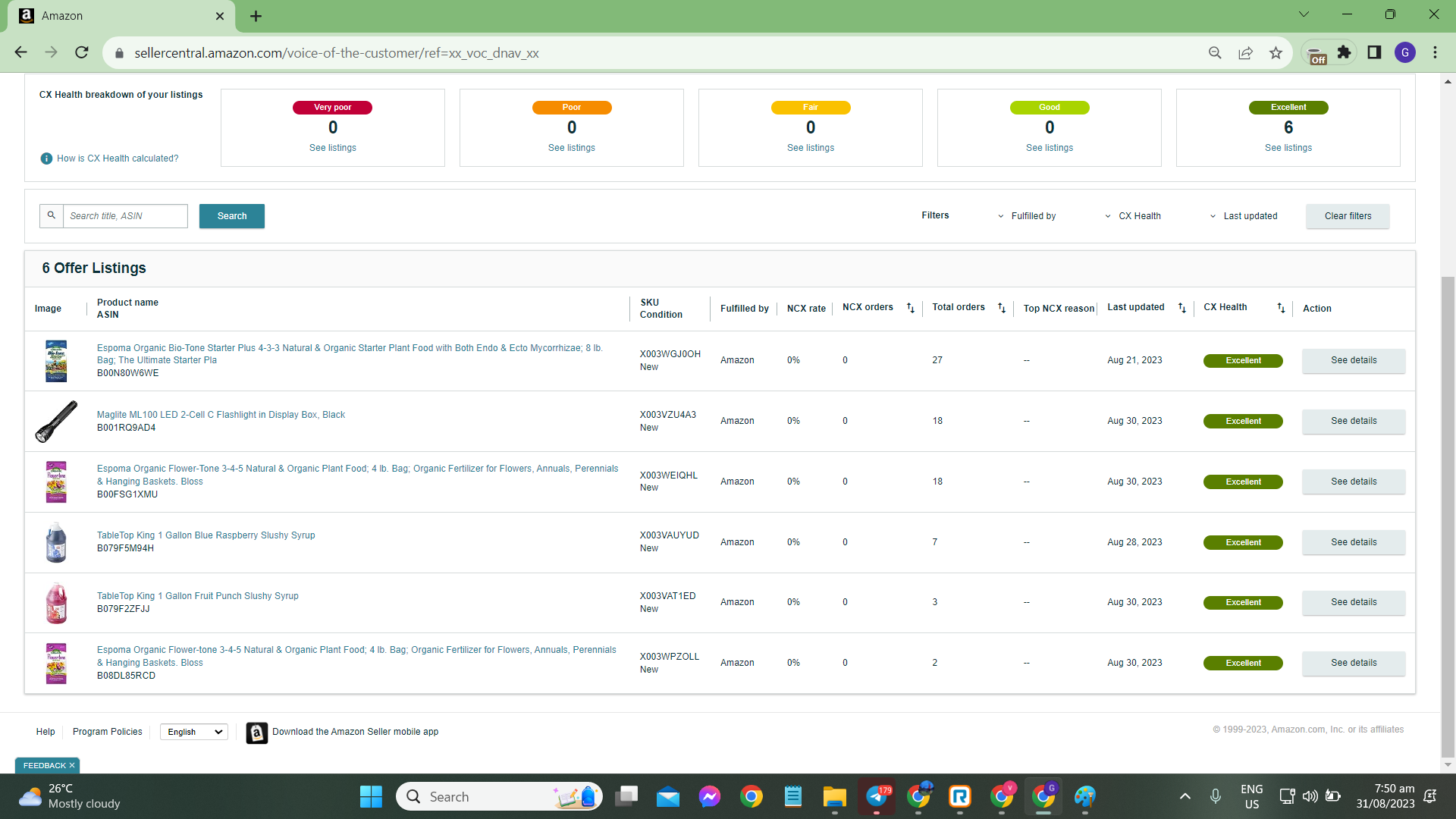Reload the Seller Central page
Screen dimensions: 1456x819
pos(82,52)
